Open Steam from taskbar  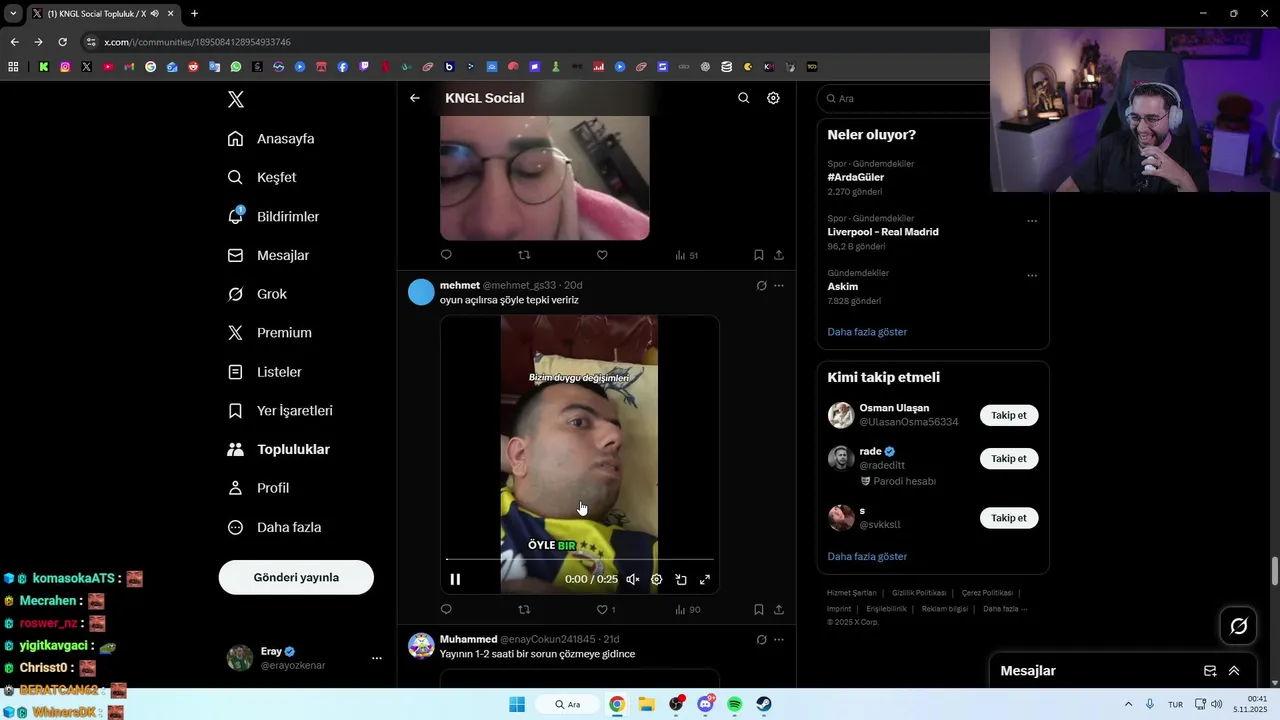coord(764,704)
